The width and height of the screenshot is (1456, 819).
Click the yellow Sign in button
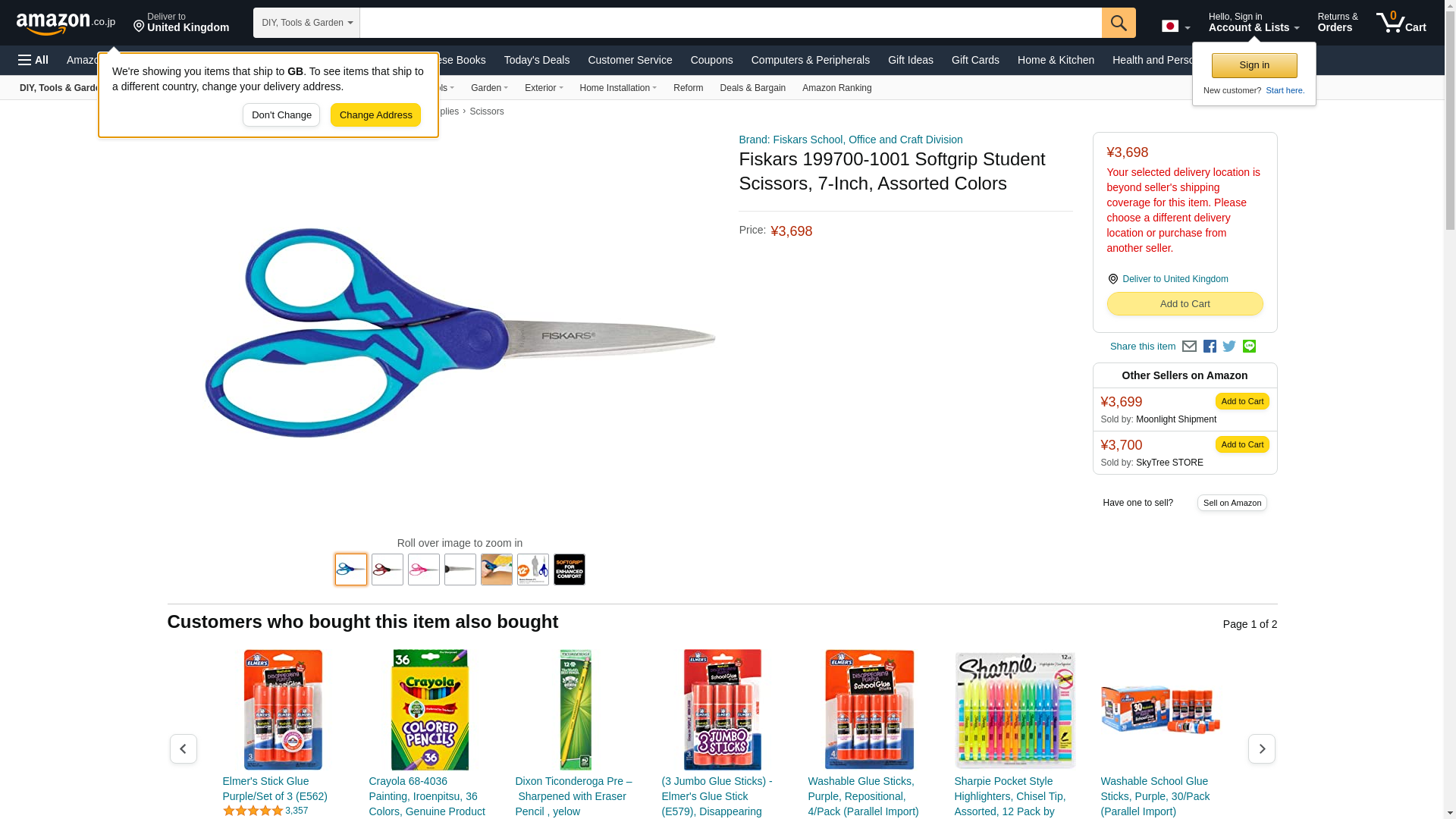point(1254,65)
